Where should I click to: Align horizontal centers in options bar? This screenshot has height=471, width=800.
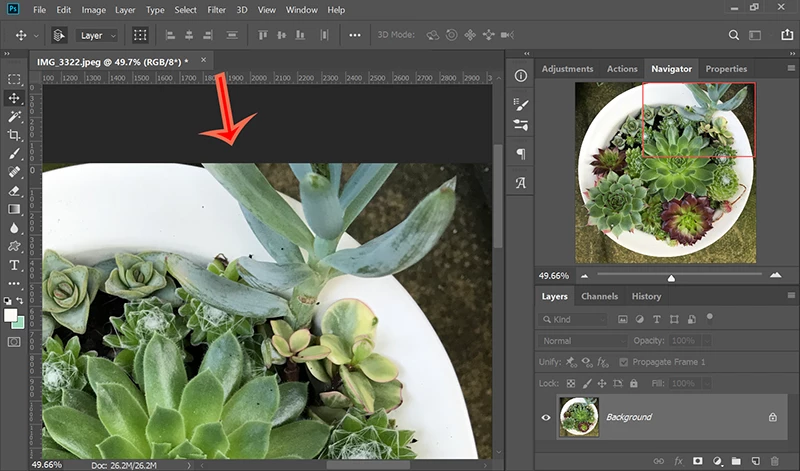tap(189, 35)
